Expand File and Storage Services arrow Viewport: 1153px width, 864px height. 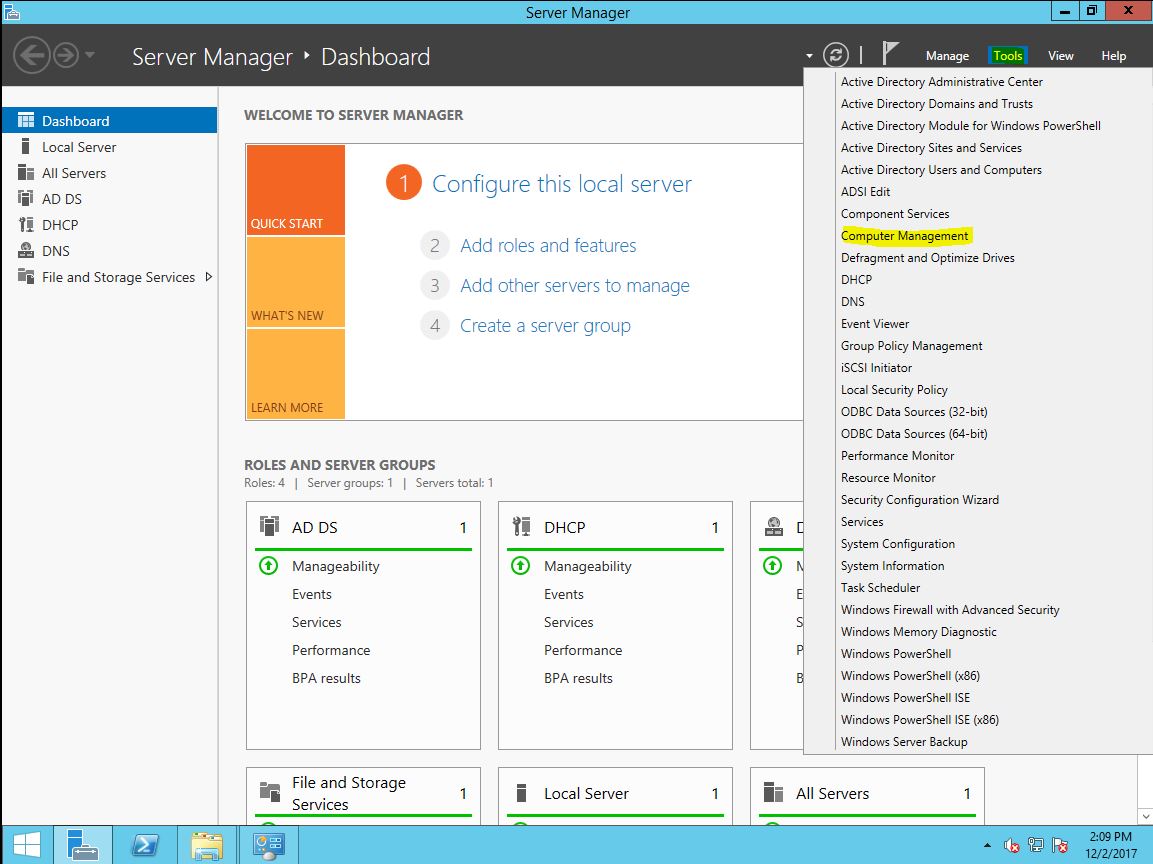(x=209, y=277)
